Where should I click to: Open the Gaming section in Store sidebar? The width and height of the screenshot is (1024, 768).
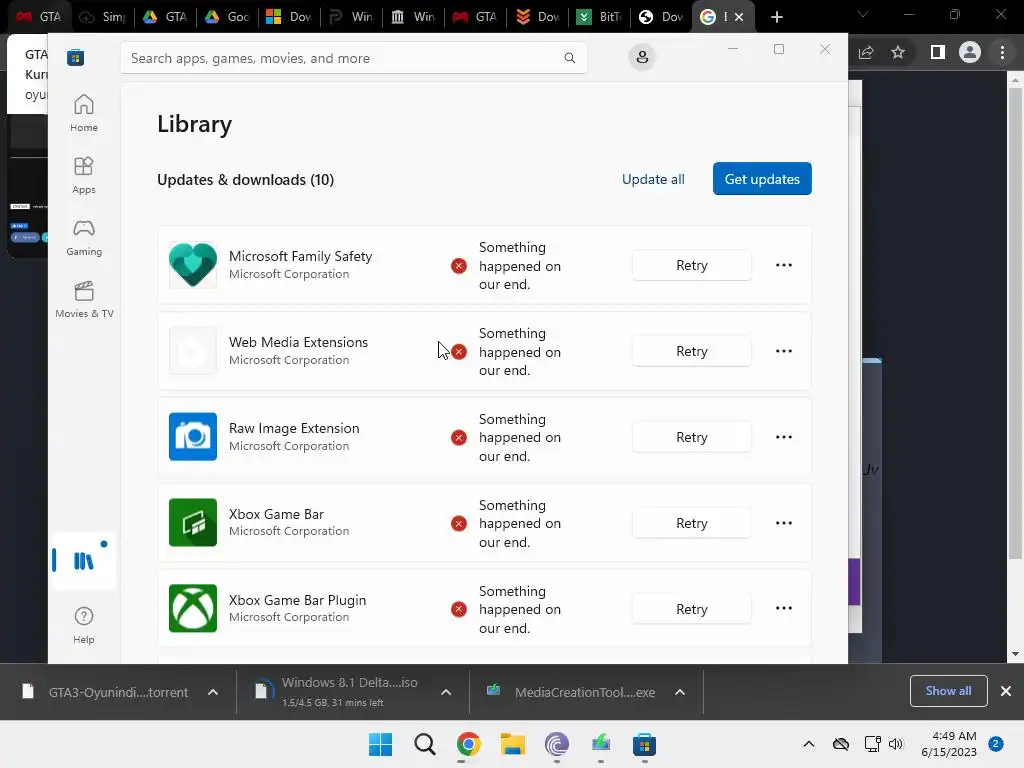point(84,237)
